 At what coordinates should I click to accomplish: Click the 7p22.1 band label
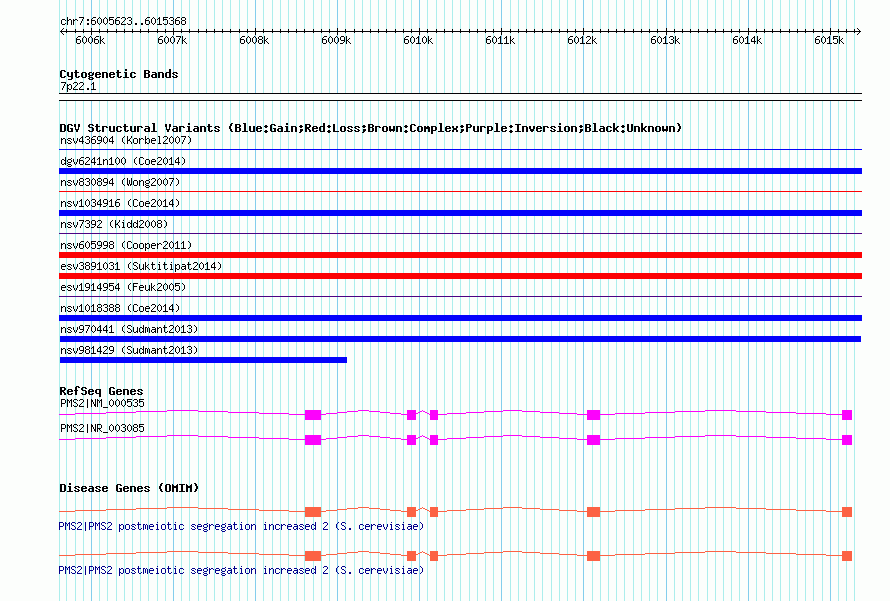[78, 86]
